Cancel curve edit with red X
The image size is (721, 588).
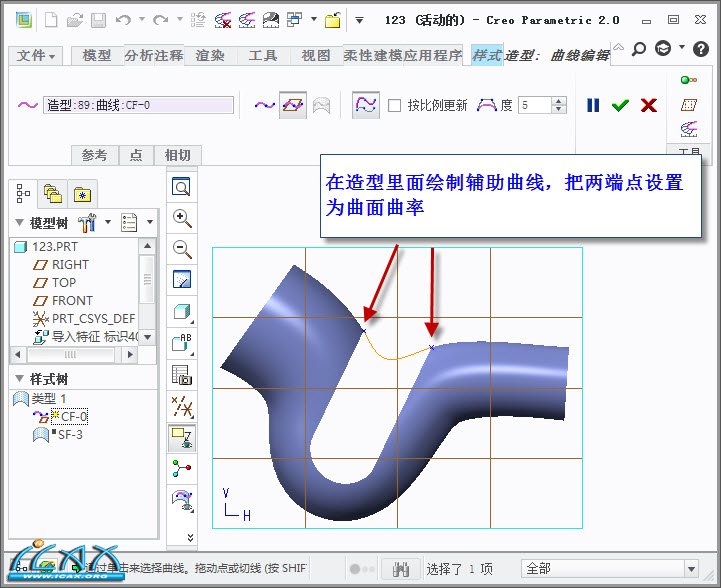[x=649, y=105]
